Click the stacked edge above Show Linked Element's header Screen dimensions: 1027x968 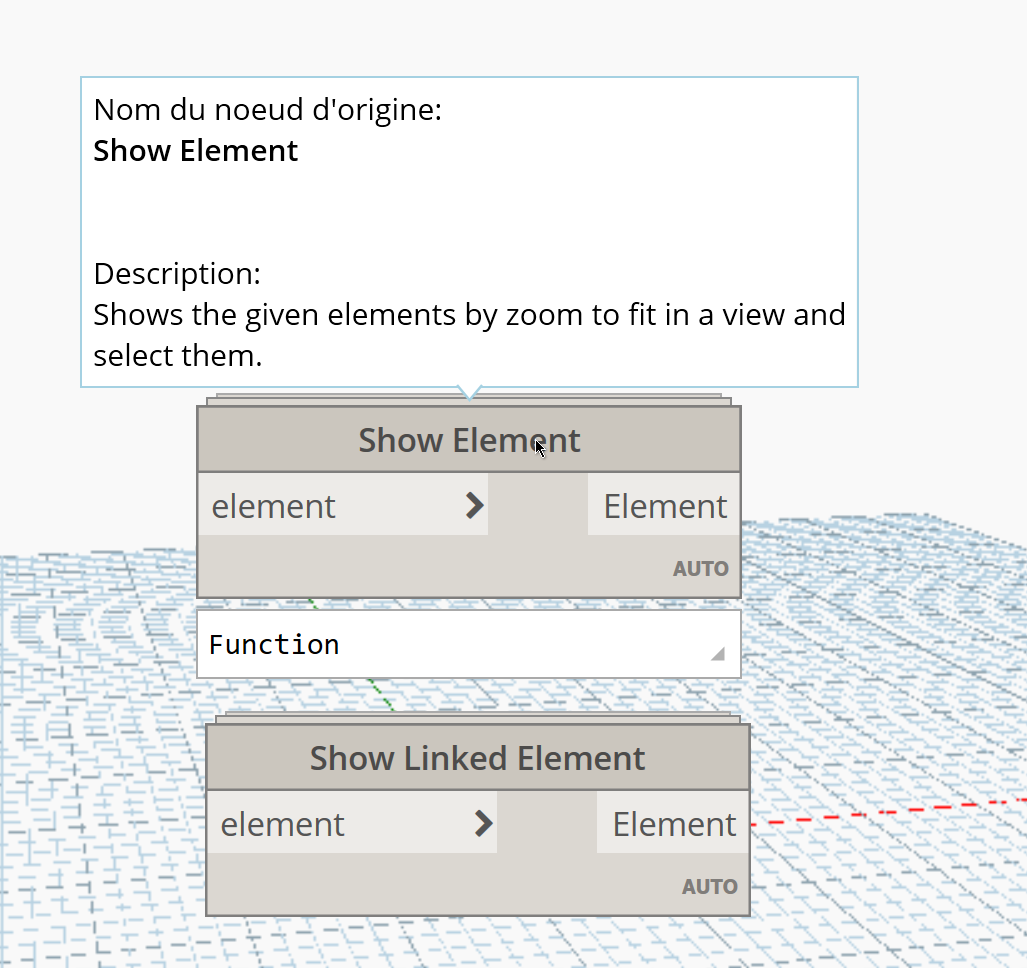[x=480, y=717]
